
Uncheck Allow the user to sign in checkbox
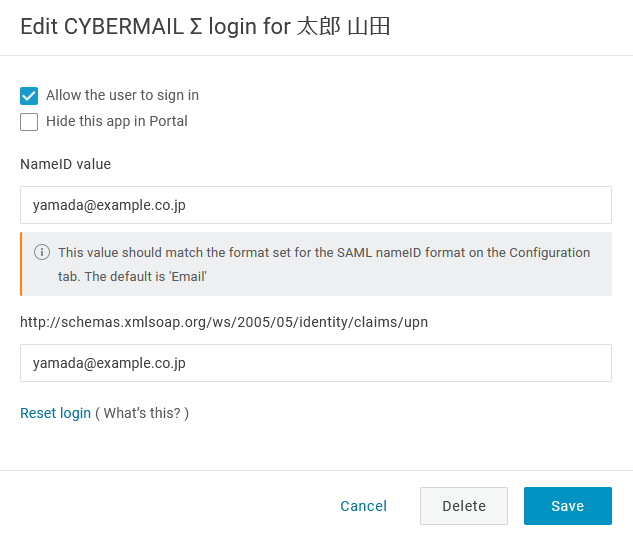[x=29, y=96]
